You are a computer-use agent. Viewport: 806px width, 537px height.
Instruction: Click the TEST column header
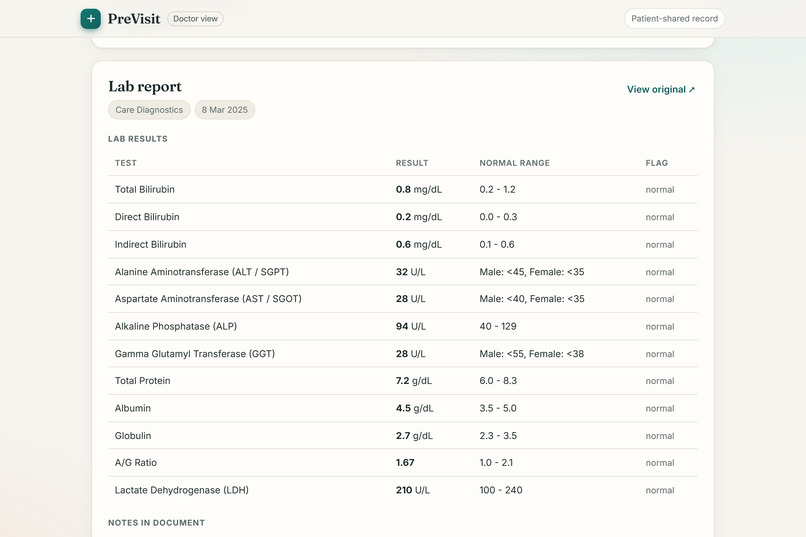[x=126, y=163]
